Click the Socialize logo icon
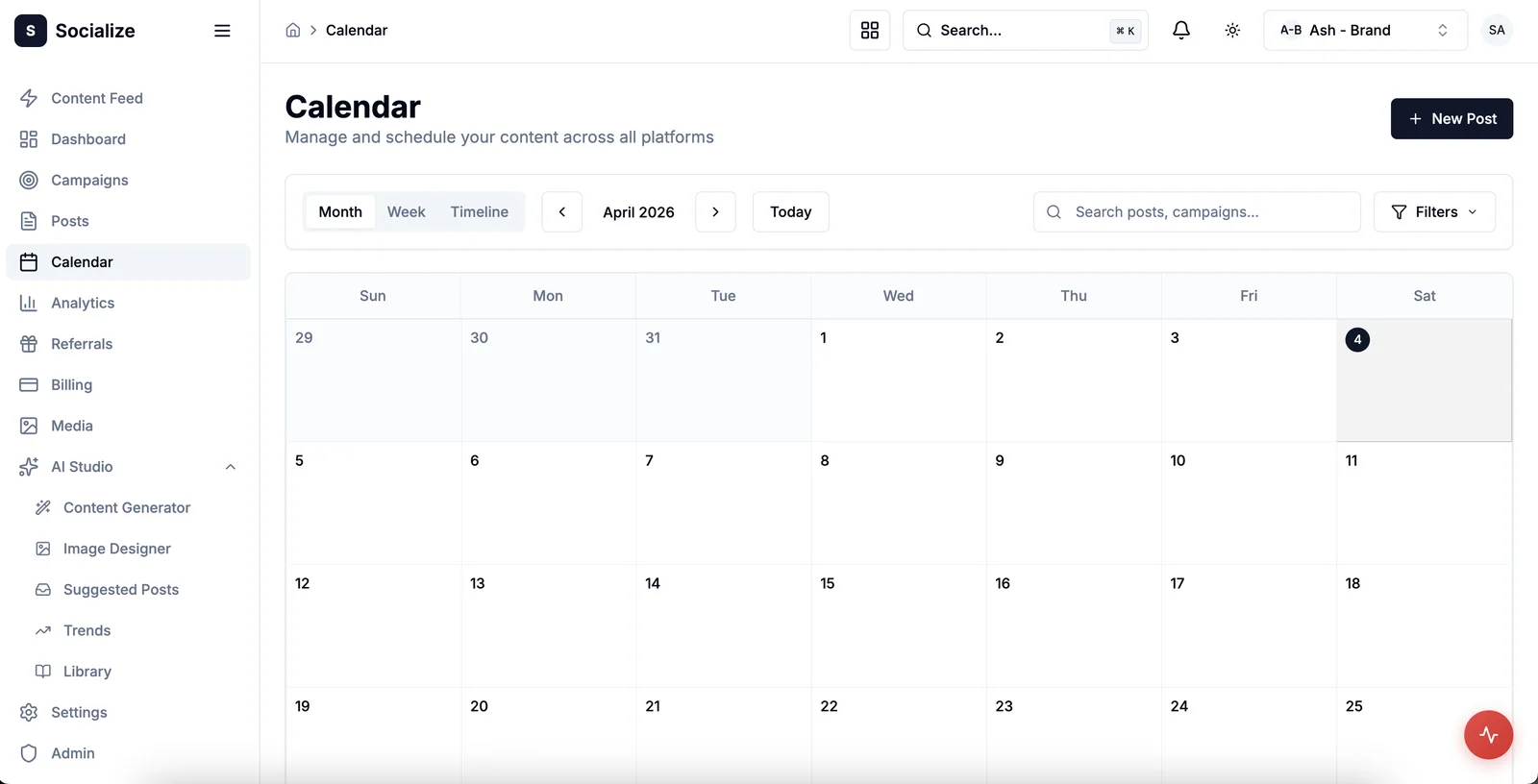 point(31,31)
